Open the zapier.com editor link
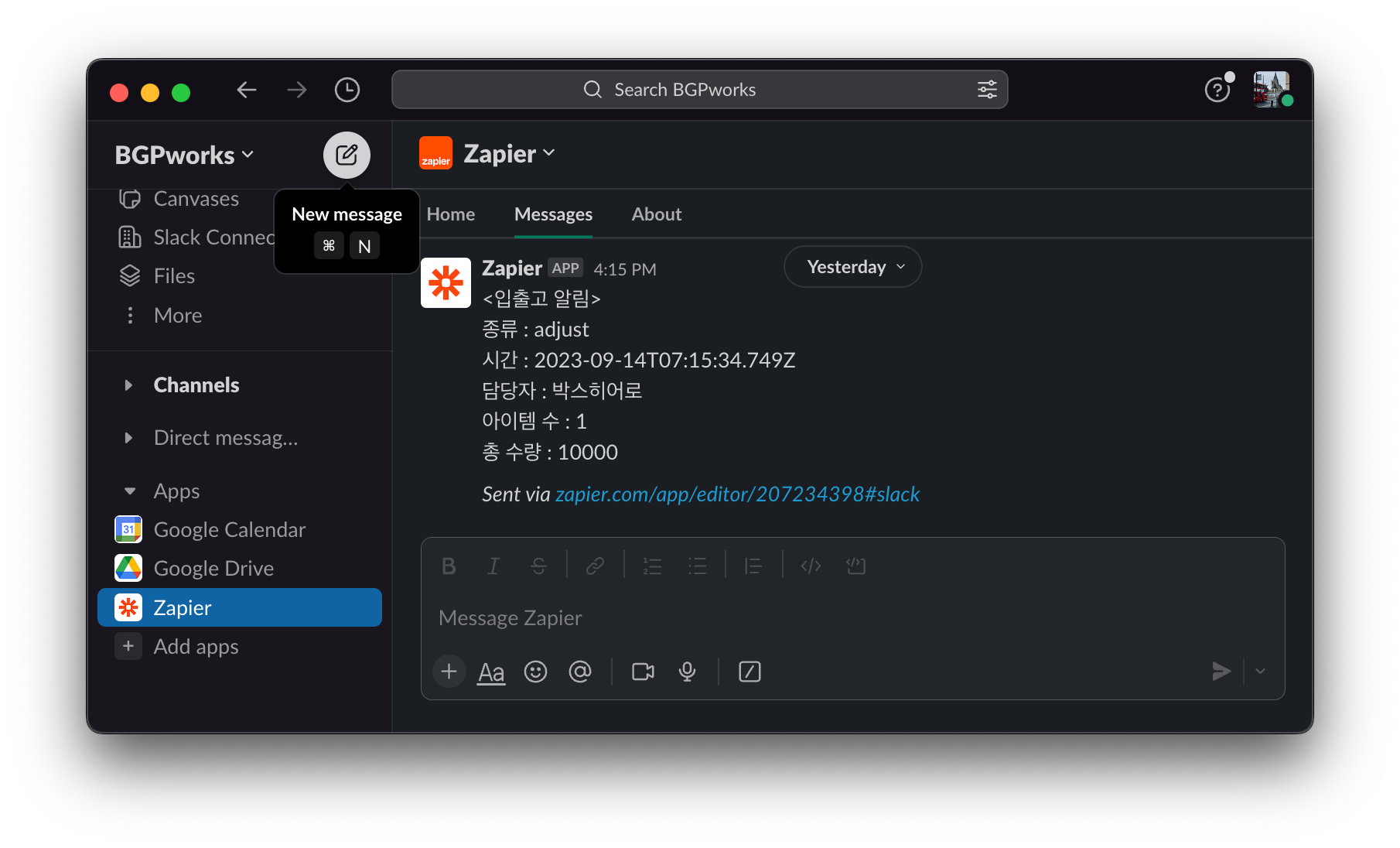The image size is (1400, 848). point(738,494)
